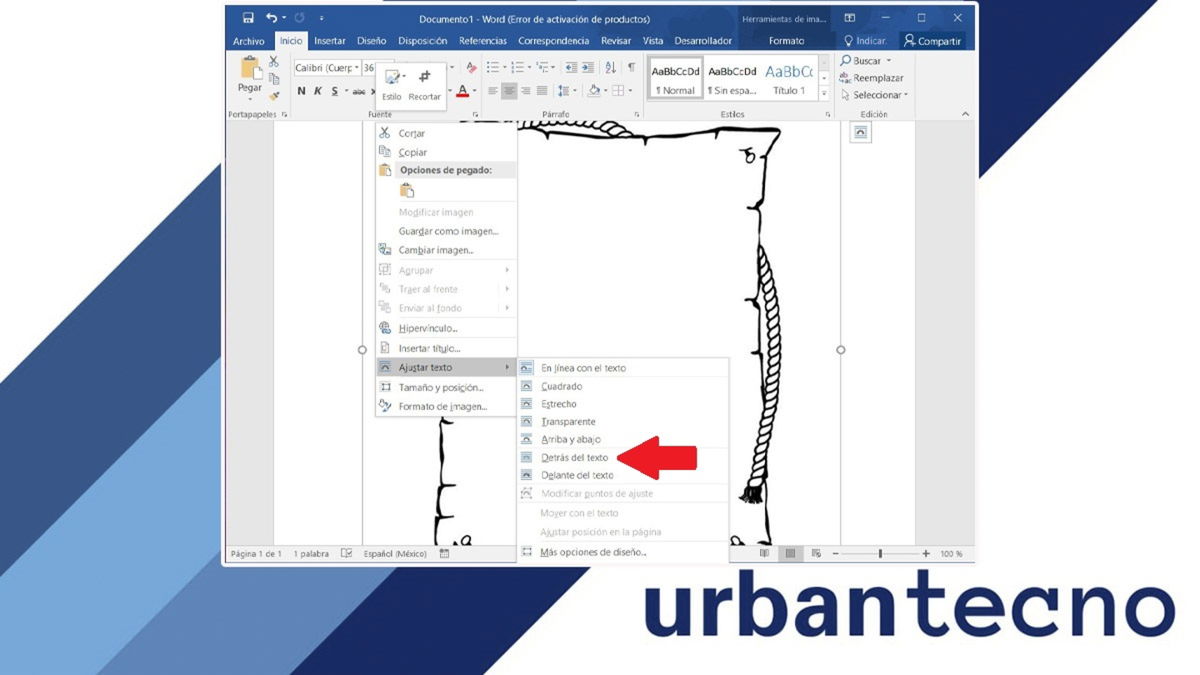Click the Cortar scissors icon in Portapapeles
1200x675 pixels.
(x=273, y=61)
